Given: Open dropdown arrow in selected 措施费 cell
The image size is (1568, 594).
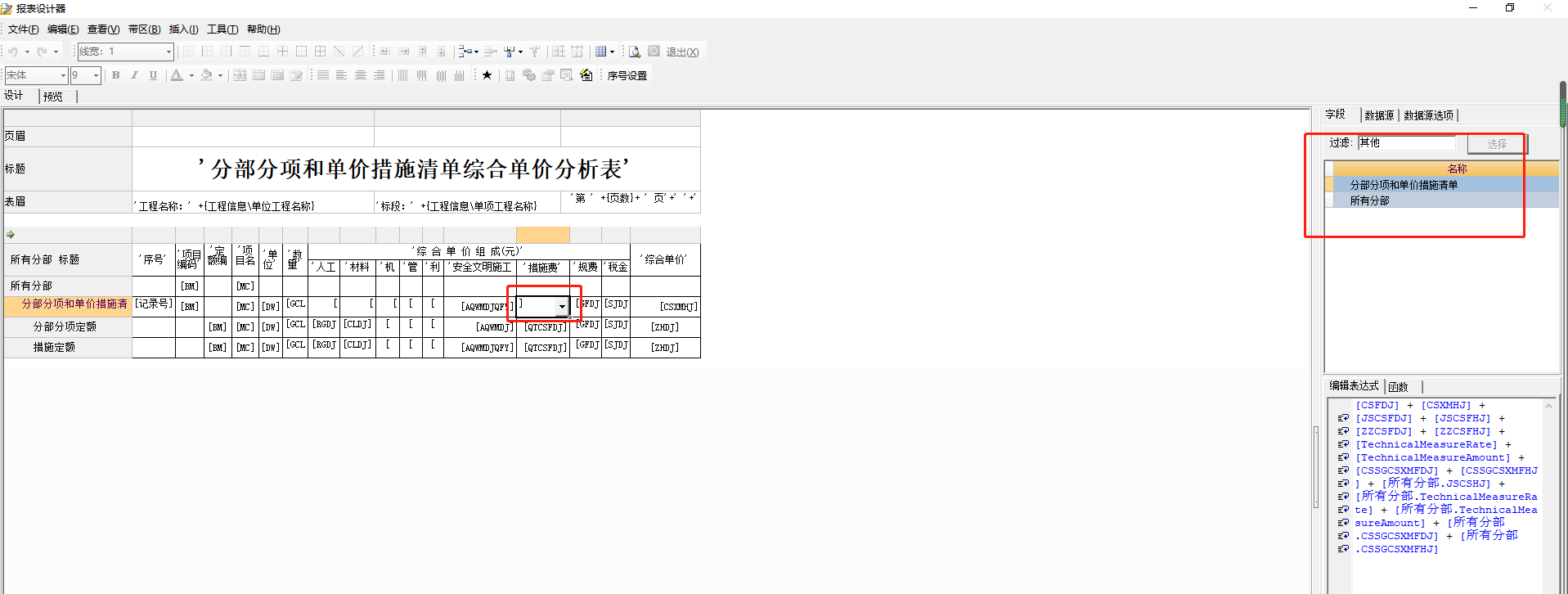Looking at the screenshot, I should (562, 307).
